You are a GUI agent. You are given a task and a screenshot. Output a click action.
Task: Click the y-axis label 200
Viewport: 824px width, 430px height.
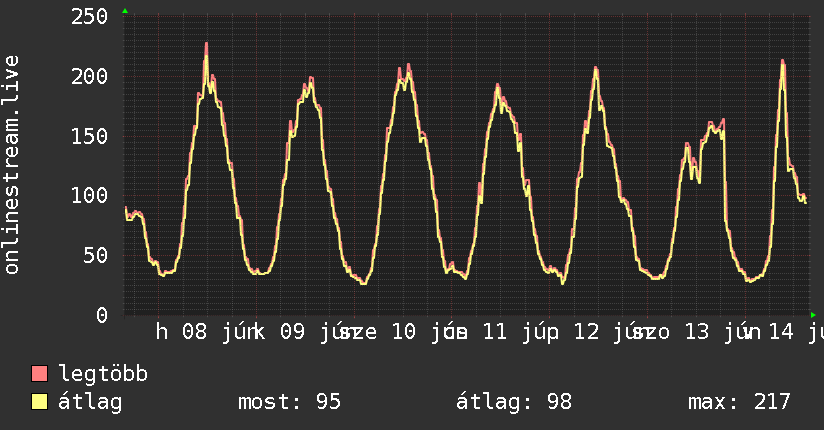(x=89, y=77)
